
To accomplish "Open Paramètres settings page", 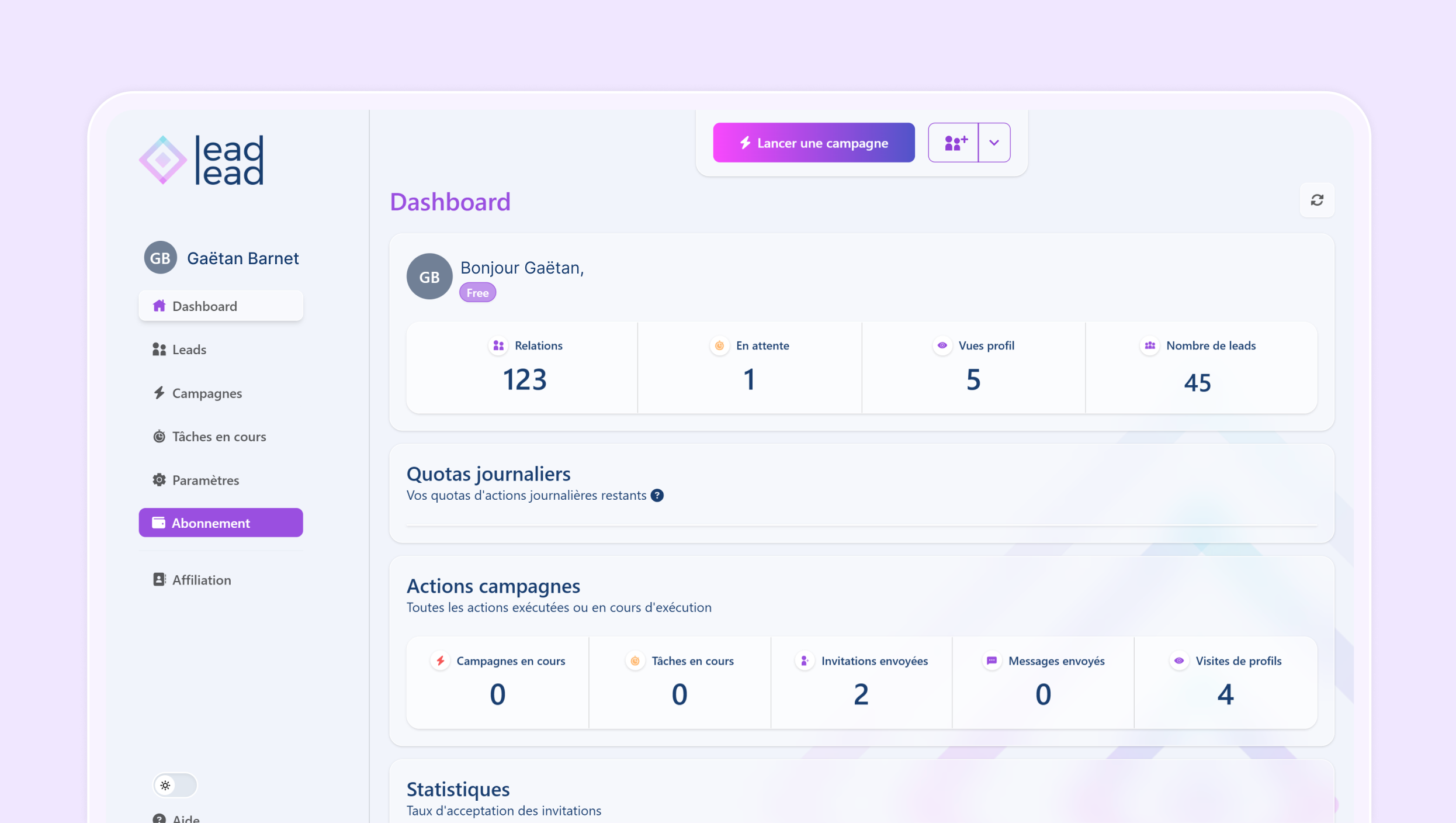I will [205, 480].
